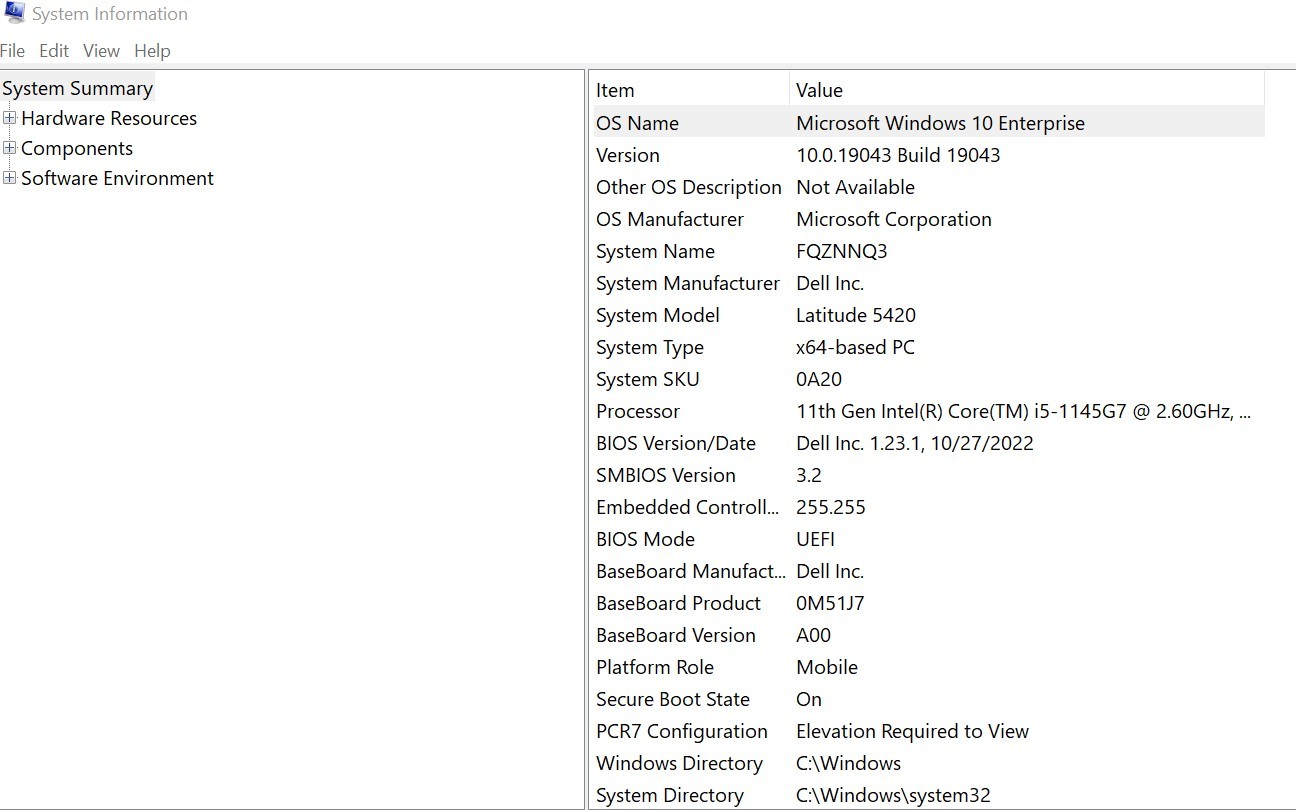The height and width of the screenshot is (810, 1296).
Task: Click the FQZNNQ3 system name value
Action: (842, 251)
